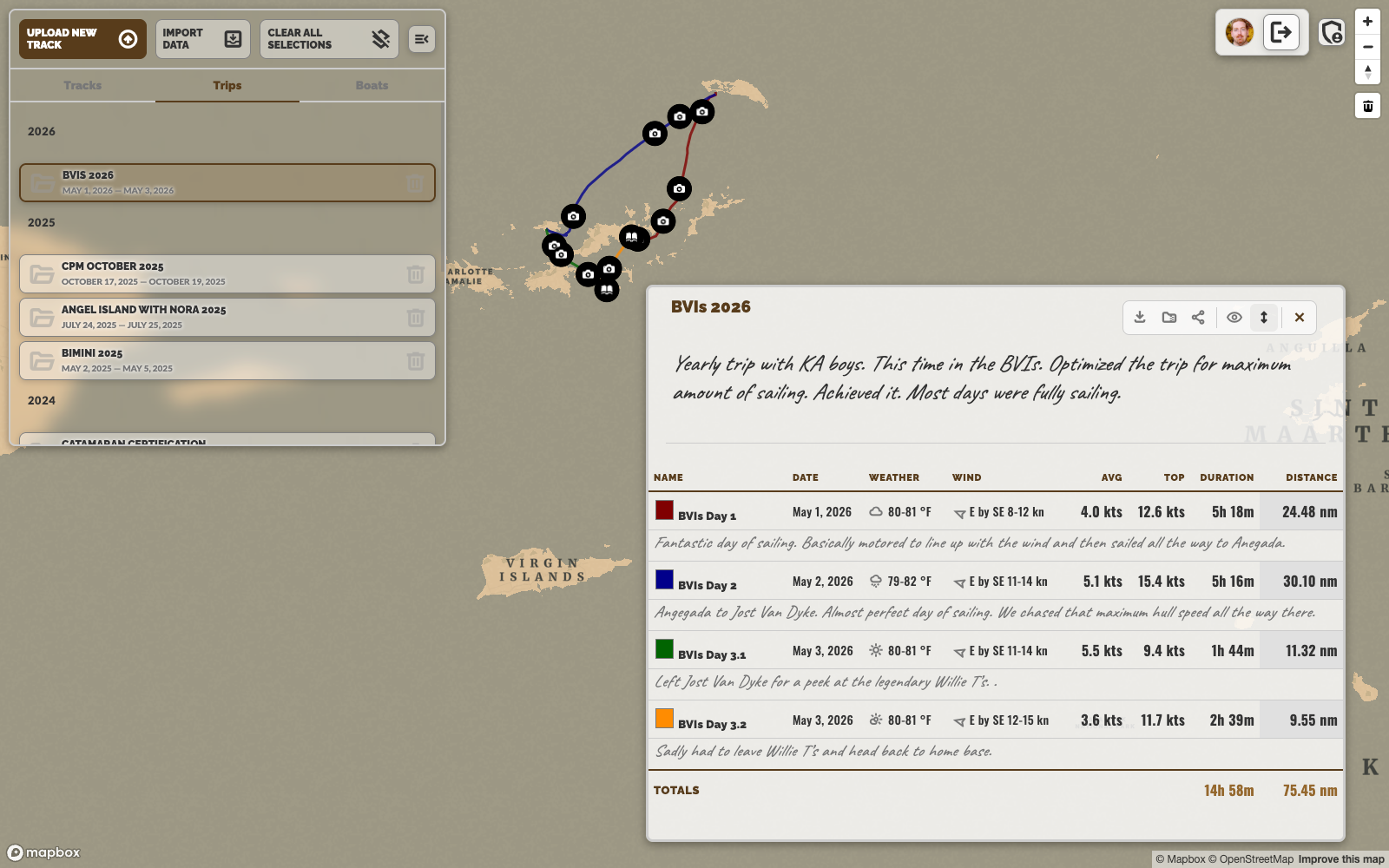Click the northernmost camera marker near Anegada
Screen dimensions: 1389x868
(x=702, y=112)
